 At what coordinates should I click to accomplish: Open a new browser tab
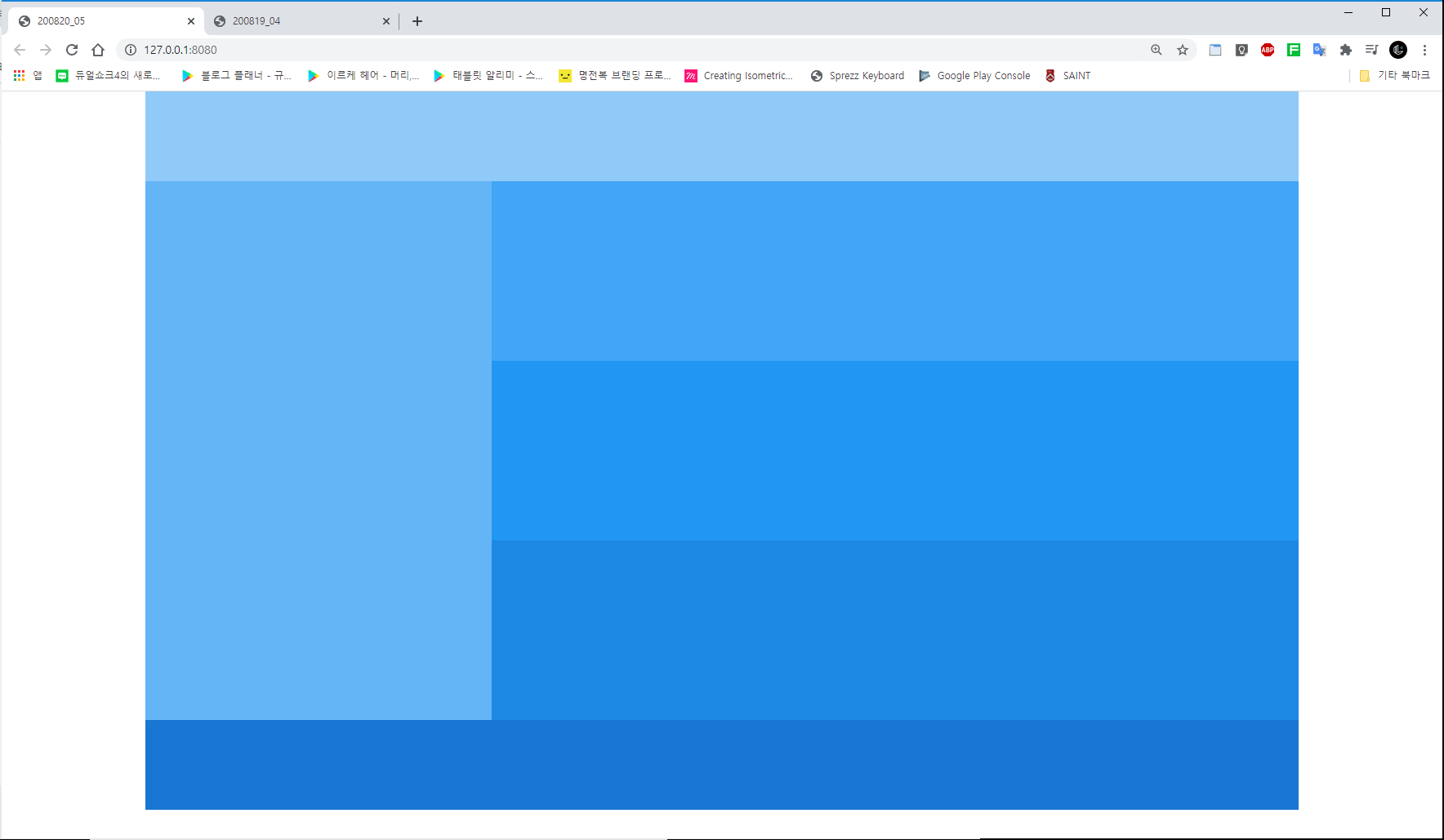417,21
